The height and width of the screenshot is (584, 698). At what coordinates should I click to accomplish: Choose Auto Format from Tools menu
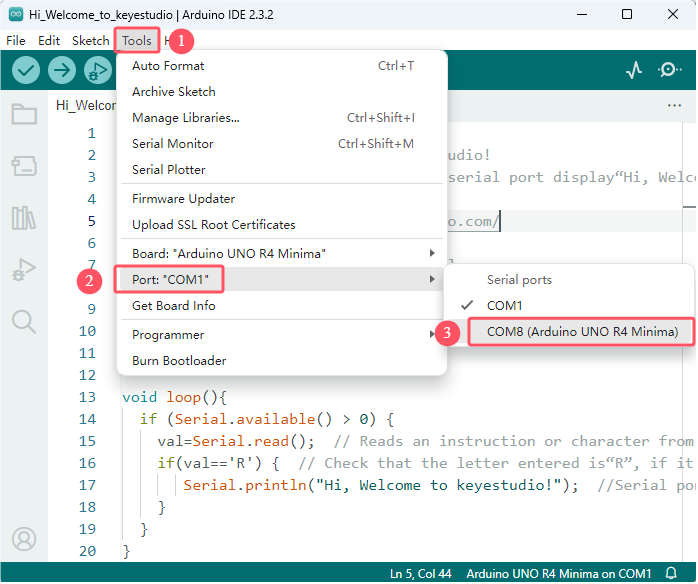pyautogui.click(x=282, y=66)
